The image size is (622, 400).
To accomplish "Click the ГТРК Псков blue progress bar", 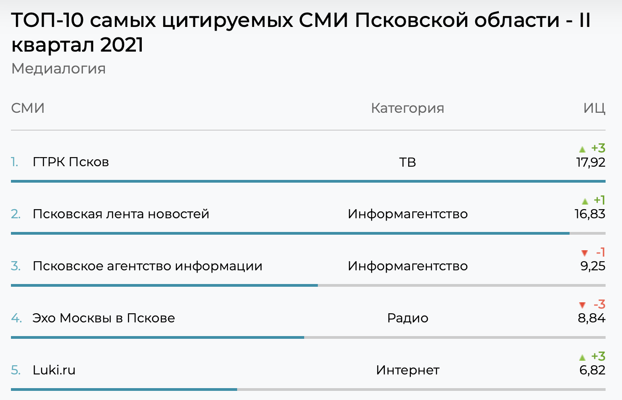I will pyautogui.click(x=308, y=181).
